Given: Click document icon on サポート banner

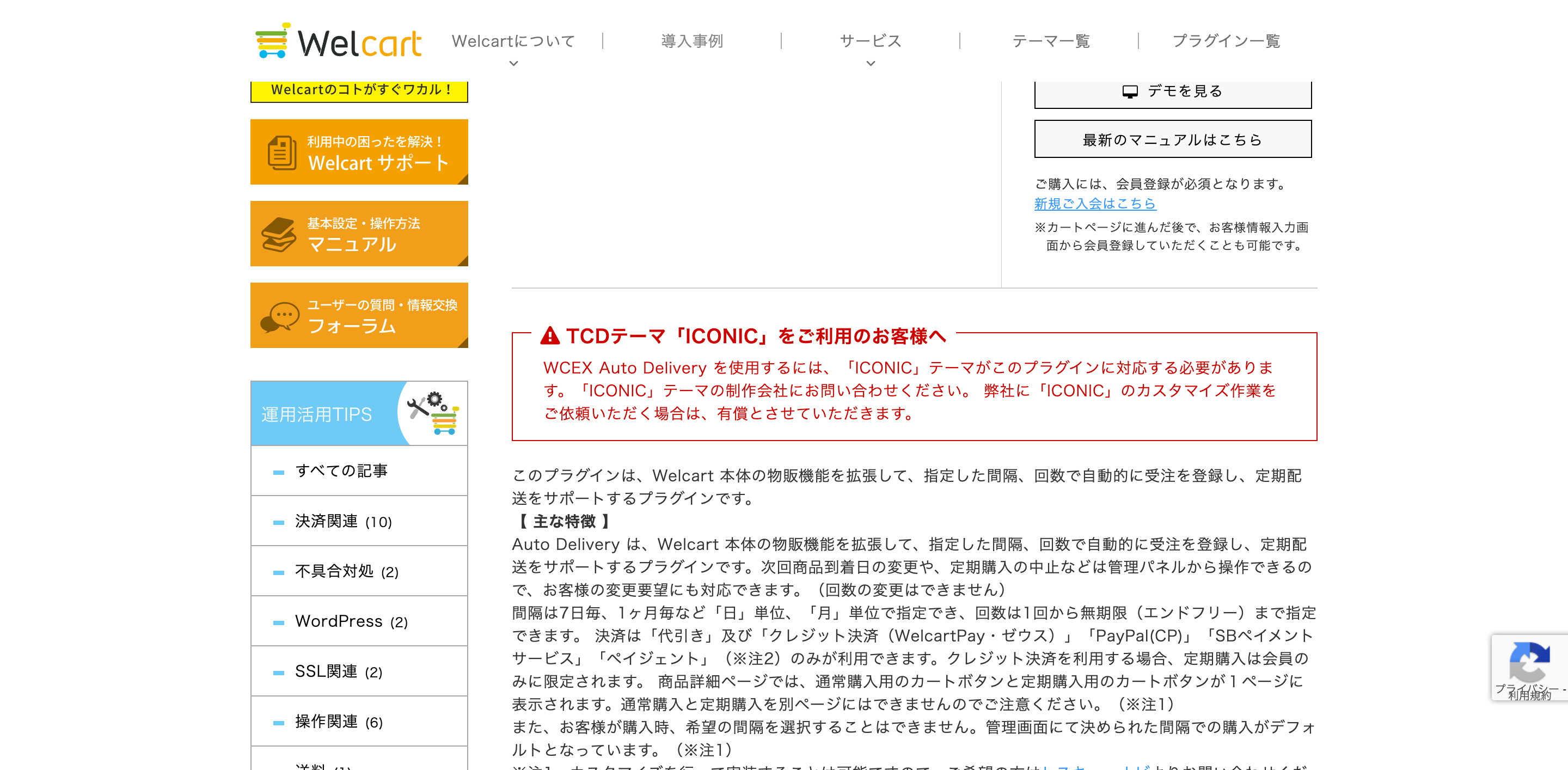Looking at the screenshot, I should pos(282,153).
